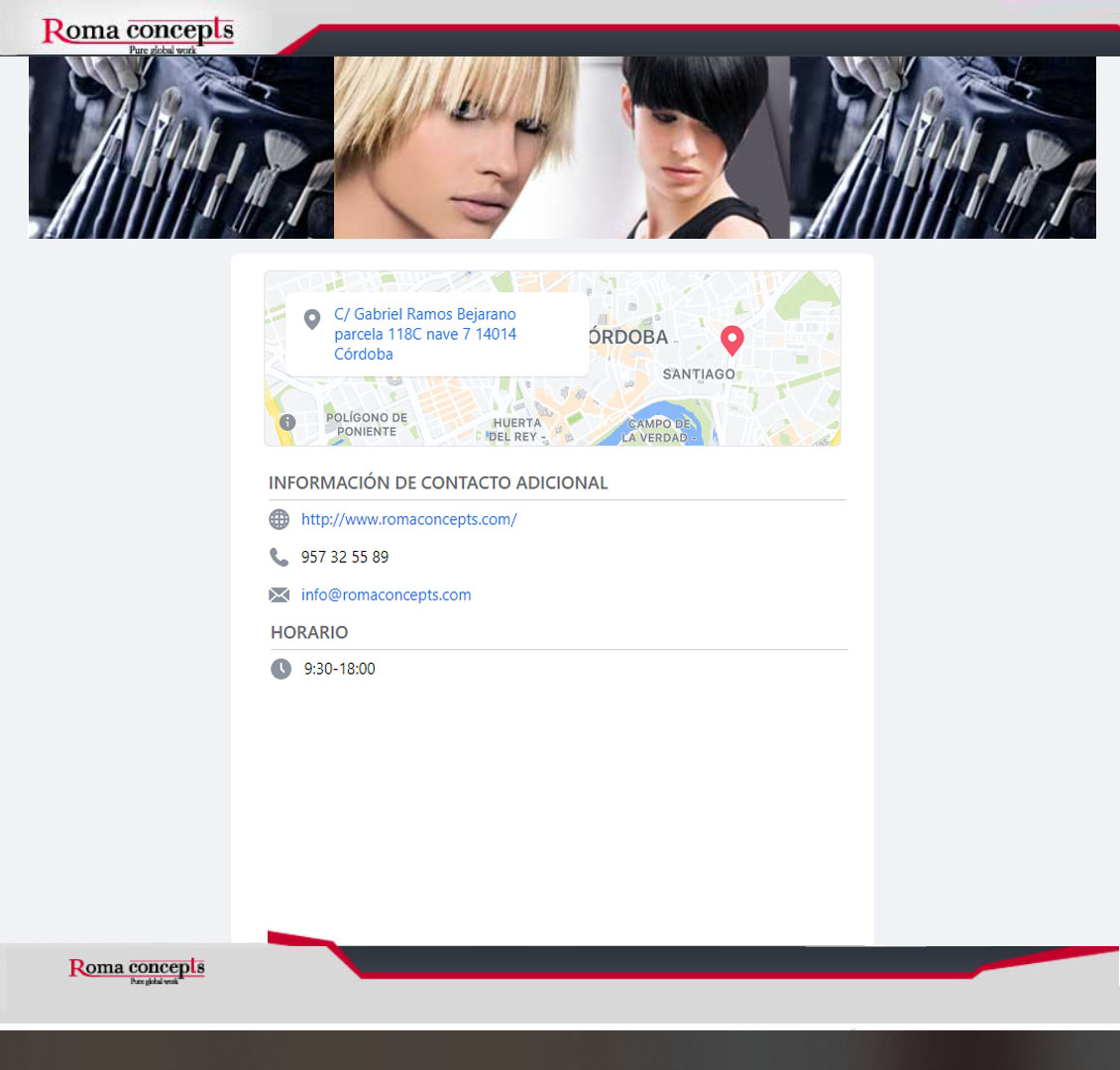The image size is (1120, 1070).
Task: Open the Roma concepts logo in header
Action: (x=138, y=32)
